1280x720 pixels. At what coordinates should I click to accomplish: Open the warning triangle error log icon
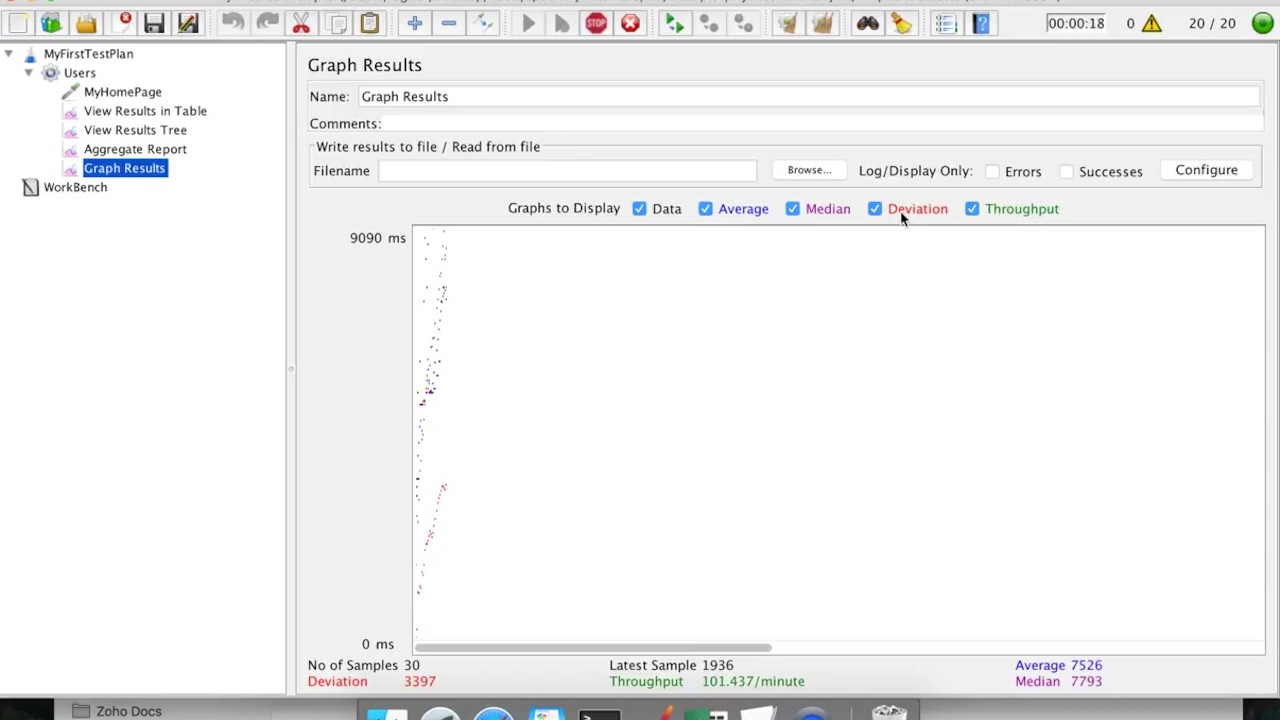(x=1152, y=23)
